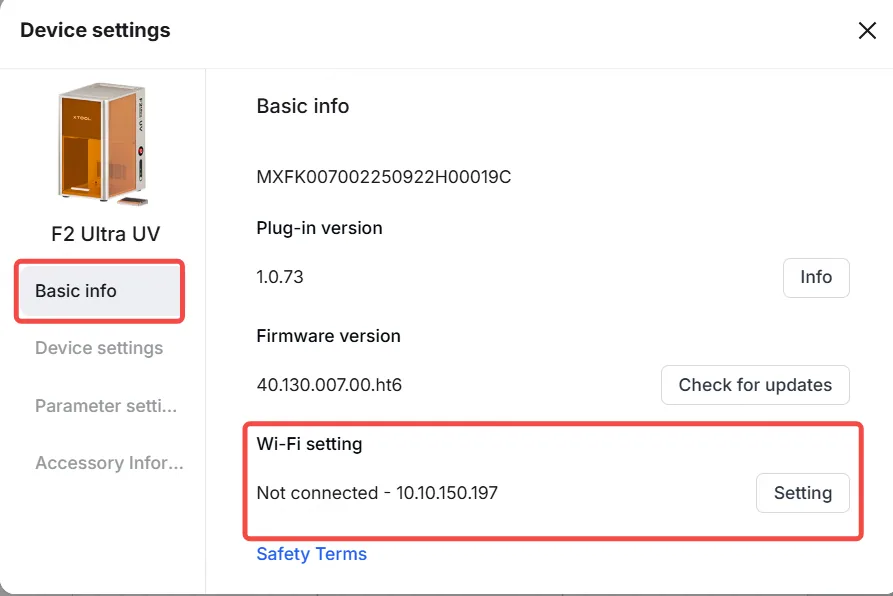Close the Device settings dialog

(867, 31)
